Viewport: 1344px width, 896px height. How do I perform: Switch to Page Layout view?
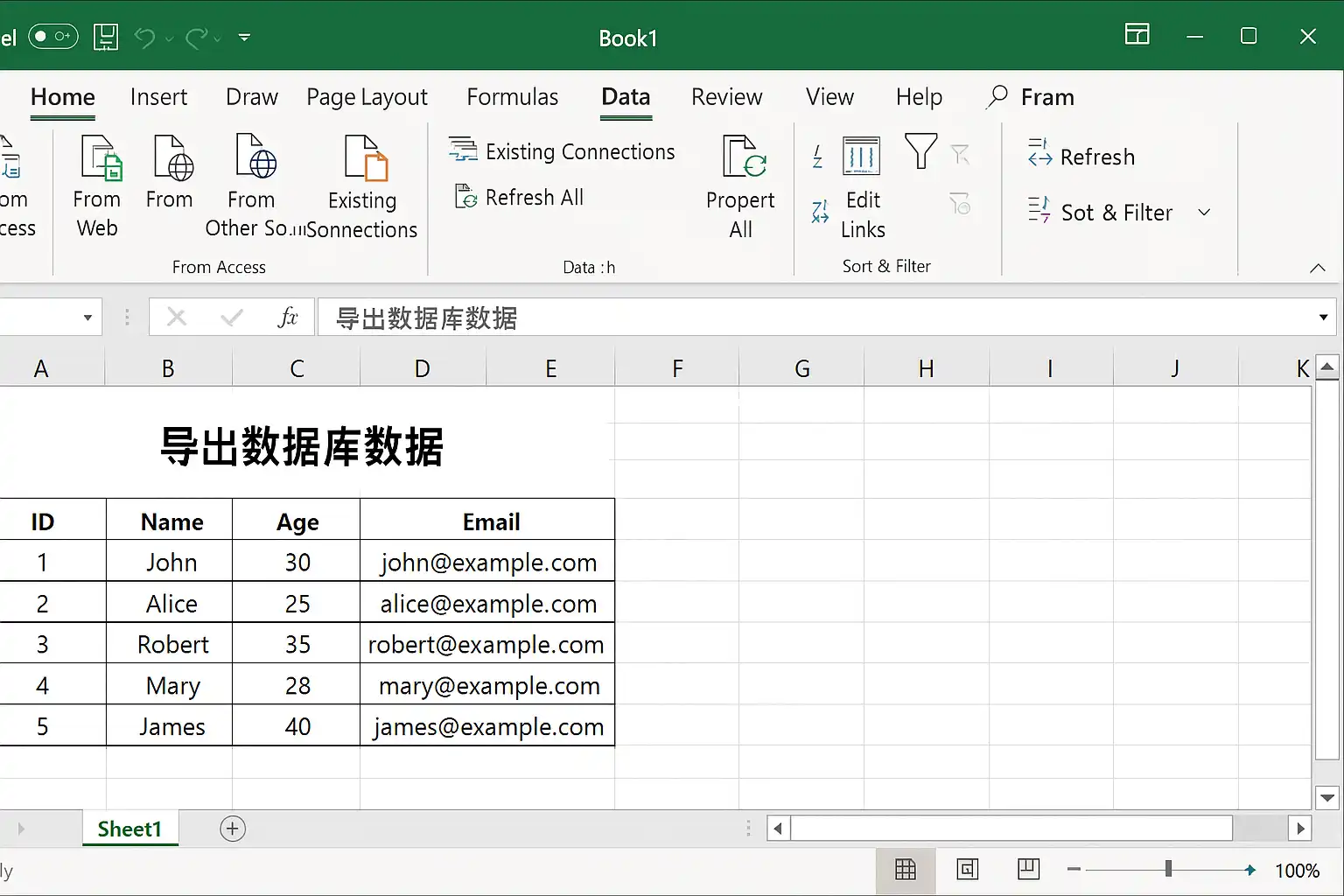click(x=967, y=869)
